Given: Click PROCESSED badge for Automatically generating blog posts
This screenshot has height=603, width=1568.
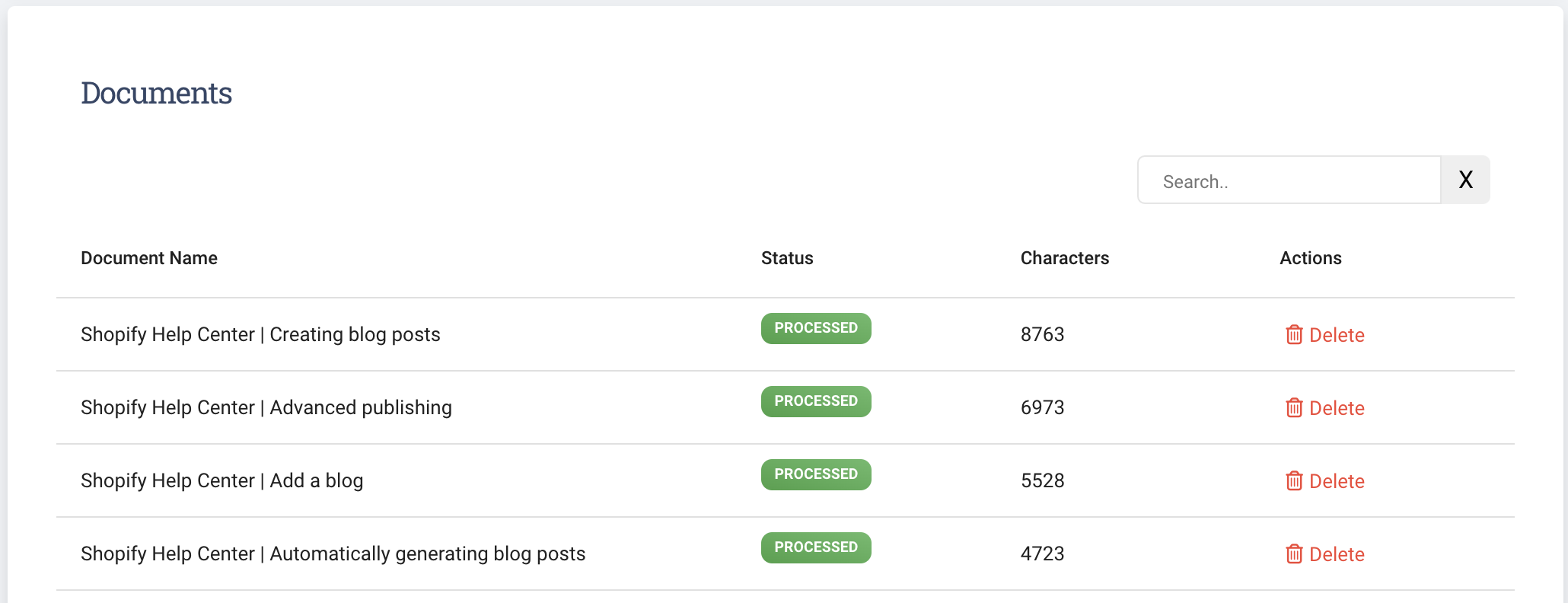Looking at the screenshot, I should coord(816,547).
